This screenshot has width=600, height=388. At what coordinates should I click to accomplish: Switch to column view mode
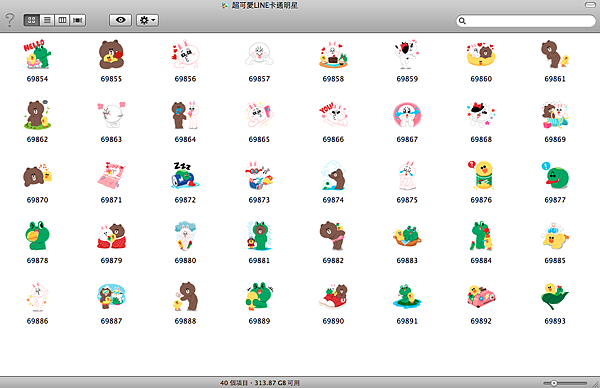click(x=62, y=20)
